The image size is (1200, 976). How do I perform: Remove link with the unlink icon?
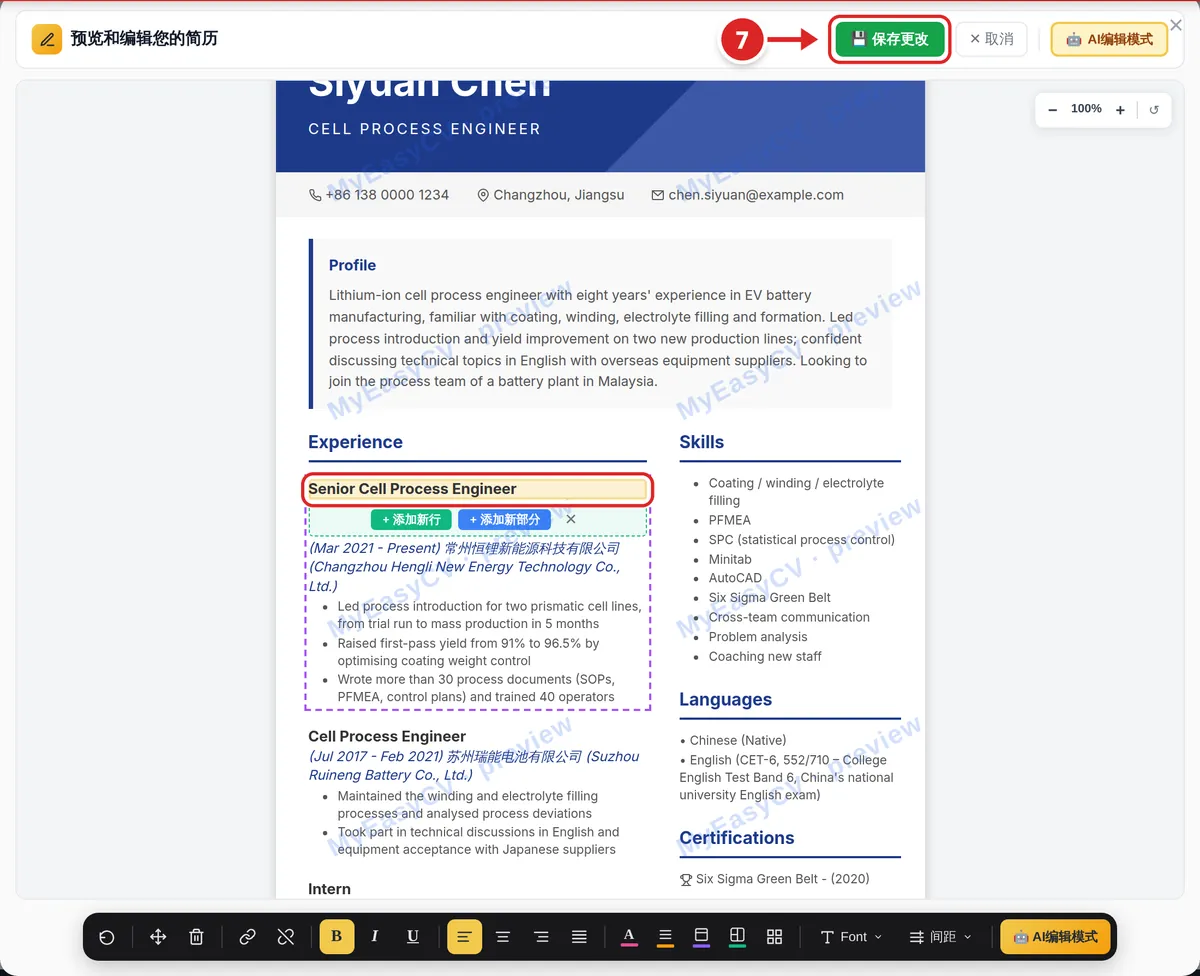pyautogui.click(x=286, y=937)
